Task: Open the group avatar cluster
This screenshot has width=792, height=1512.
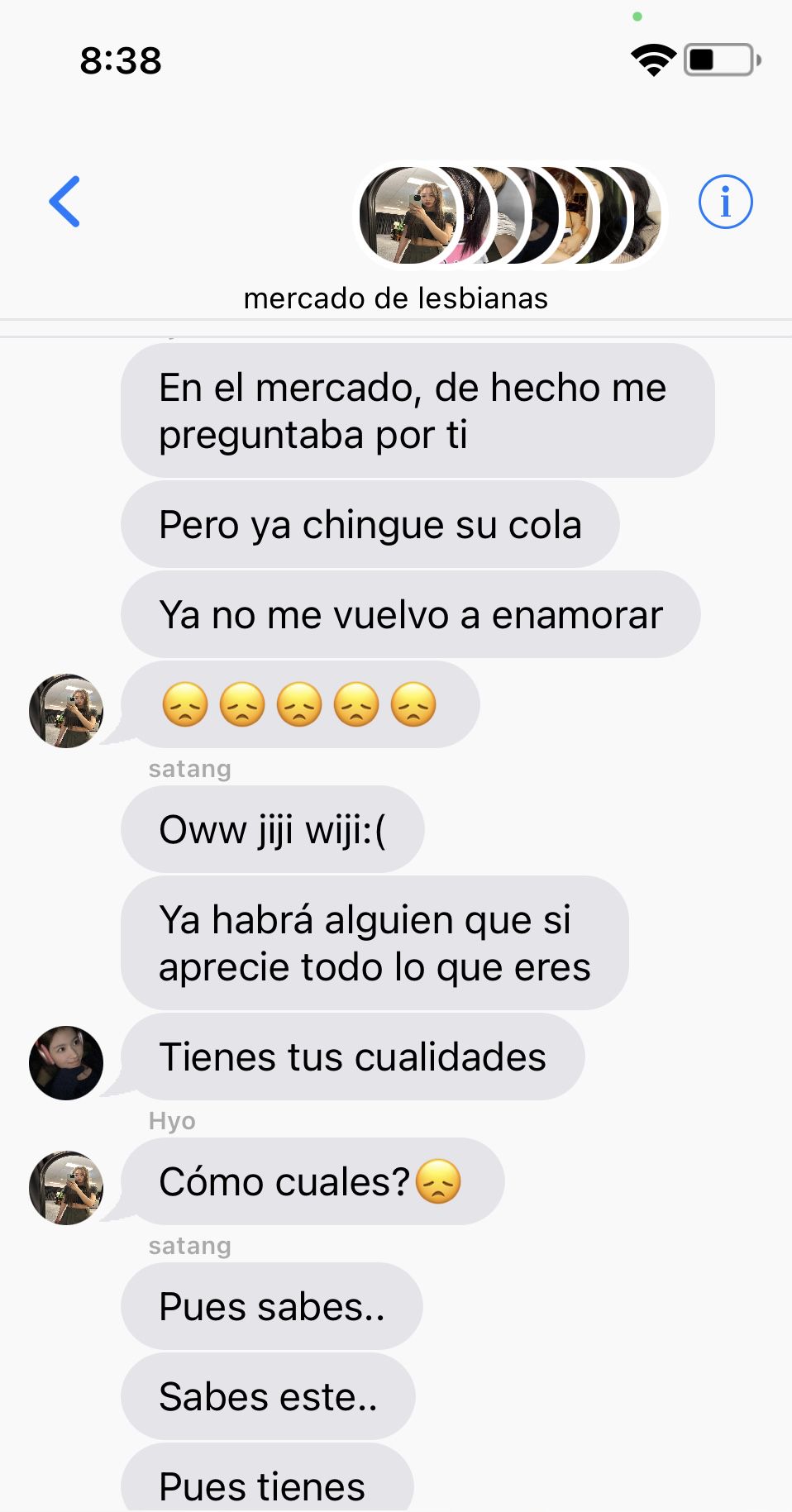Action: click(510, 216)
